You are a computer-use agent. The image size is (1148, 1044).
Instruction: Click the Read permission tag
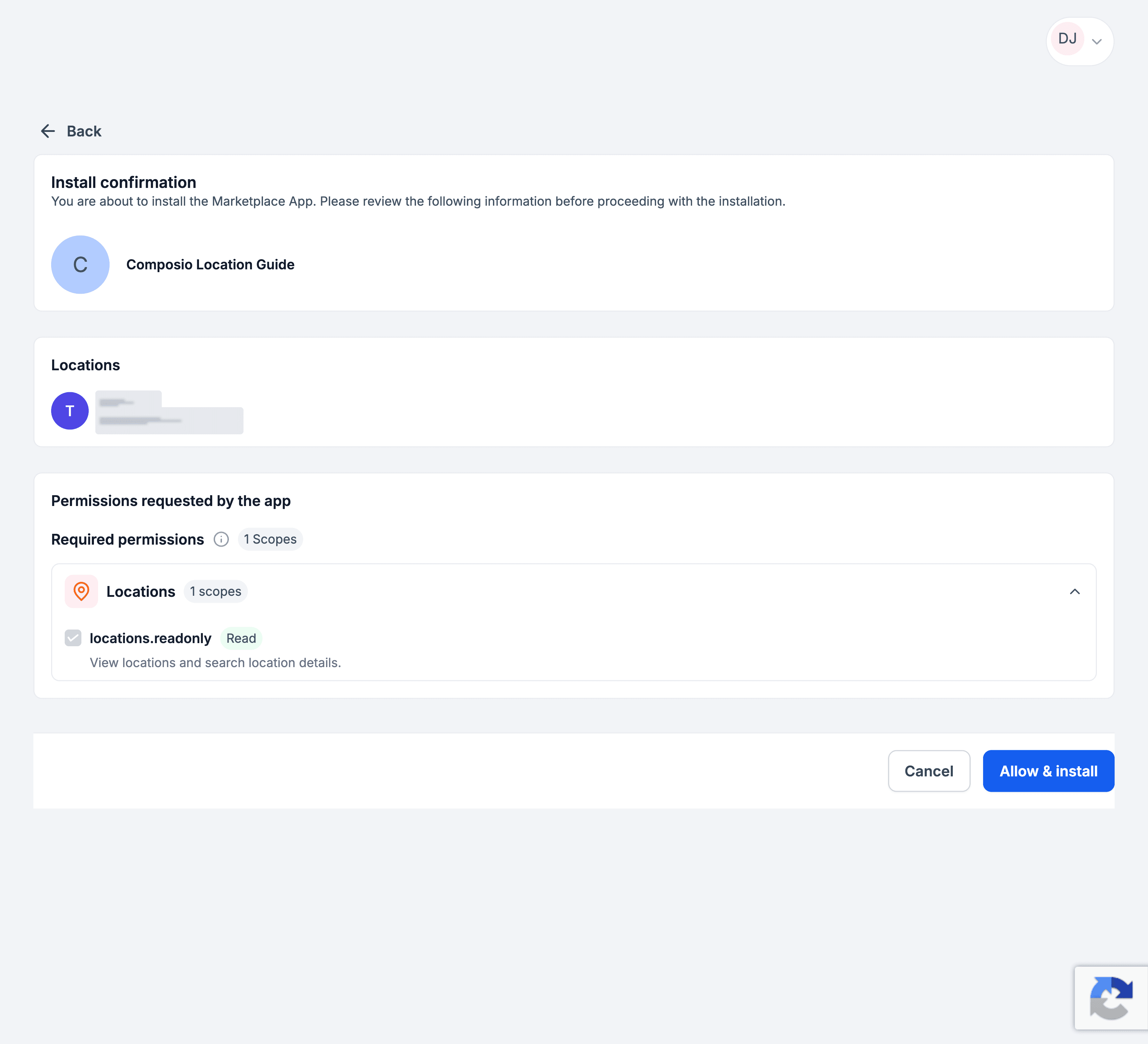coord(241,638)
